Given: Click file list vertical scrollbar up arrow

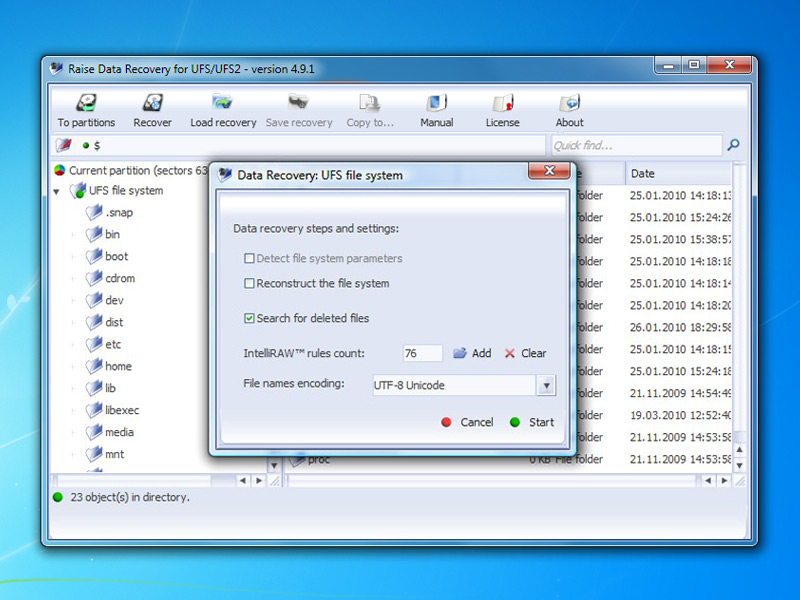Looking at the screenshot, I should (x=739, y=449).
